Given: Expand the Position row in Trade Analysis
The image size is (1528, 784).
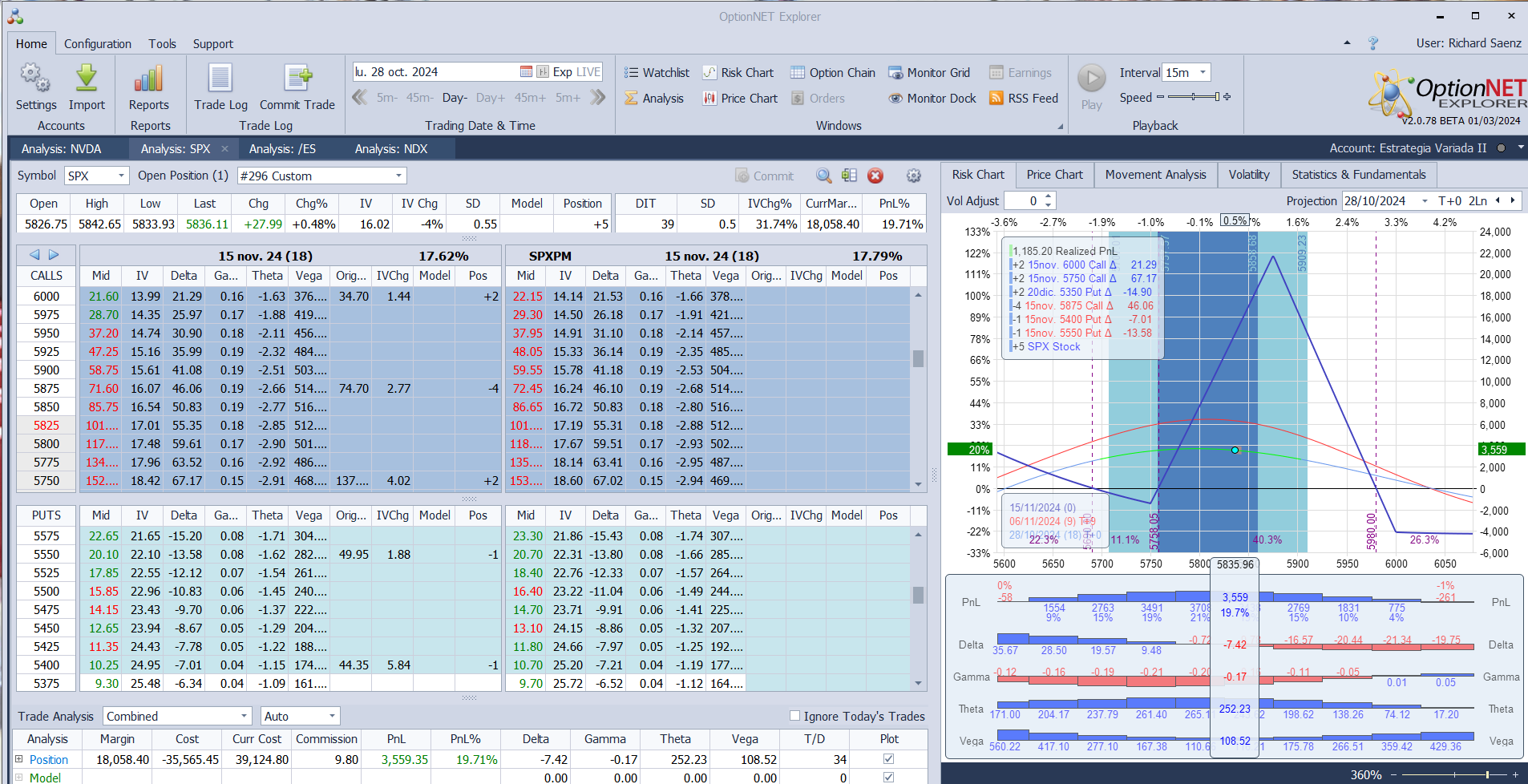Looking at the screenshot, I should (18, 758).
